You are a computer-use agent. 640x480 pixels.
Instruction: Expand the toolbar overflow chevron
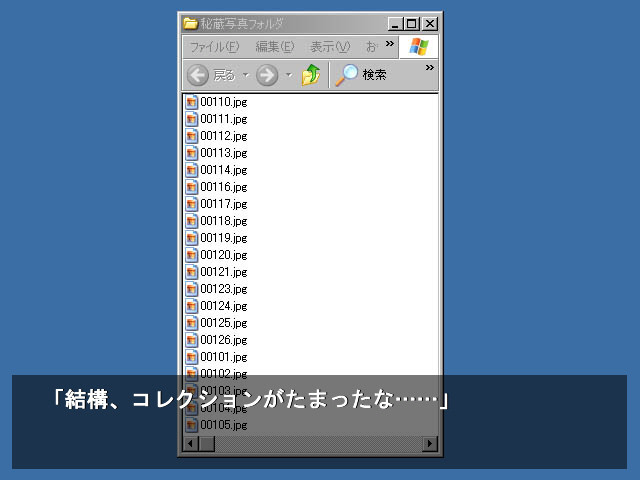[430, 68]
